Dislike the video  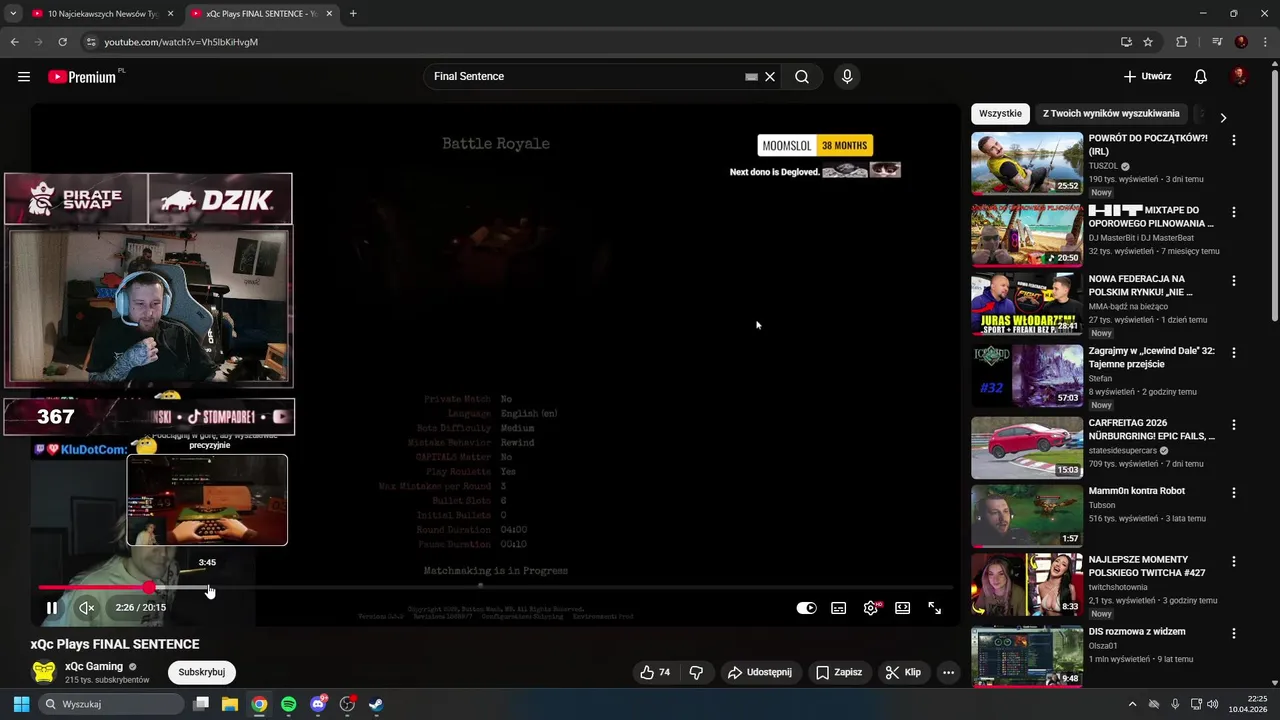[x=697, y=673]
